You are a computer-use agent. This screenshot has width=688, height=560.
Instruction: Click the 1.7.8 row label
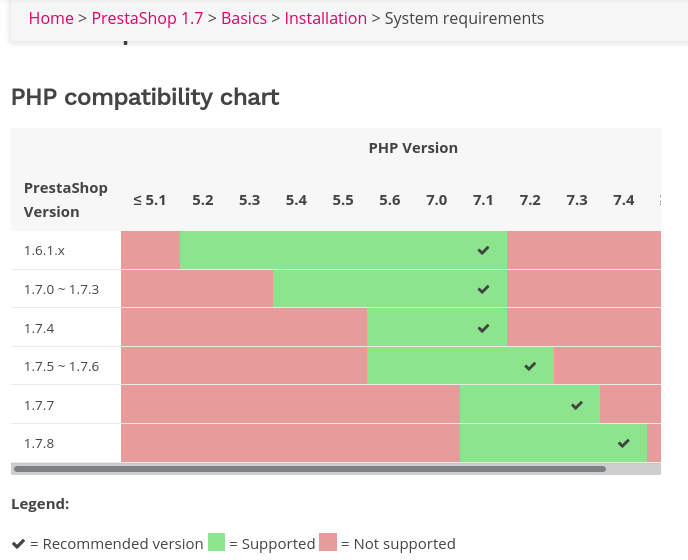39,443
